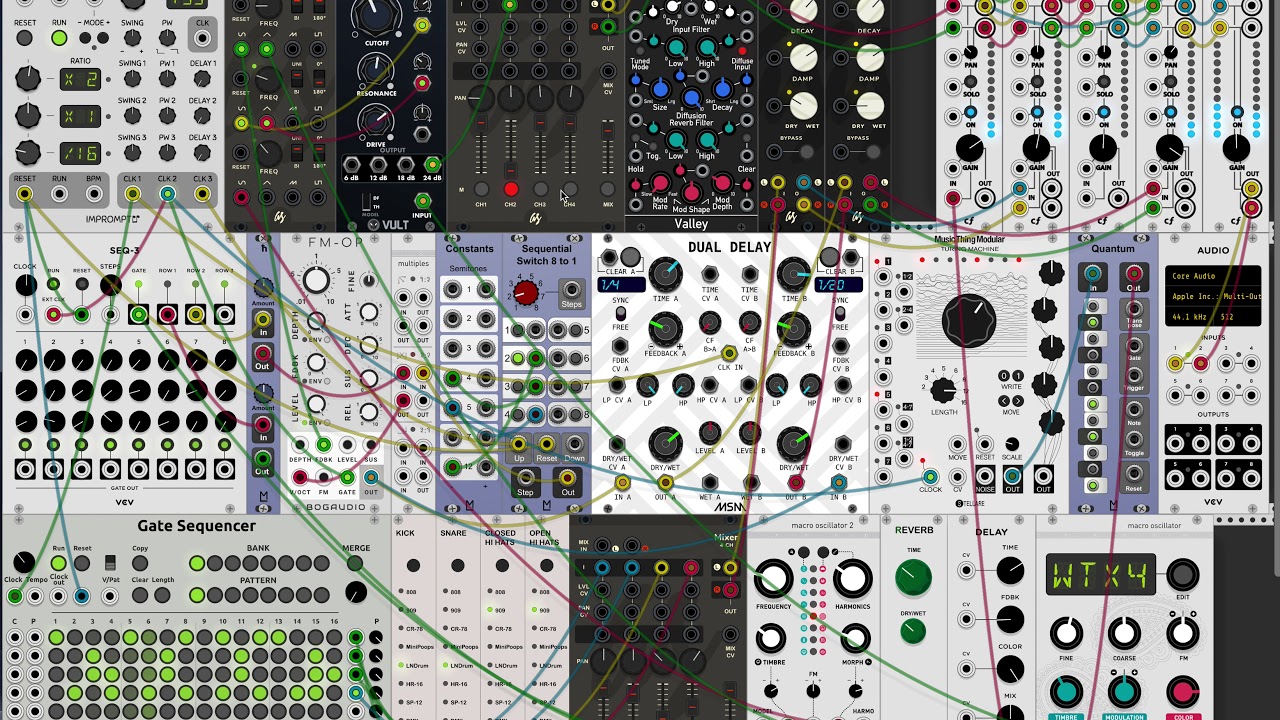Click the CLOCK input jack on the Turing Machine
The width and height of the screenshot is (1280, 720).
coord(930,477)
